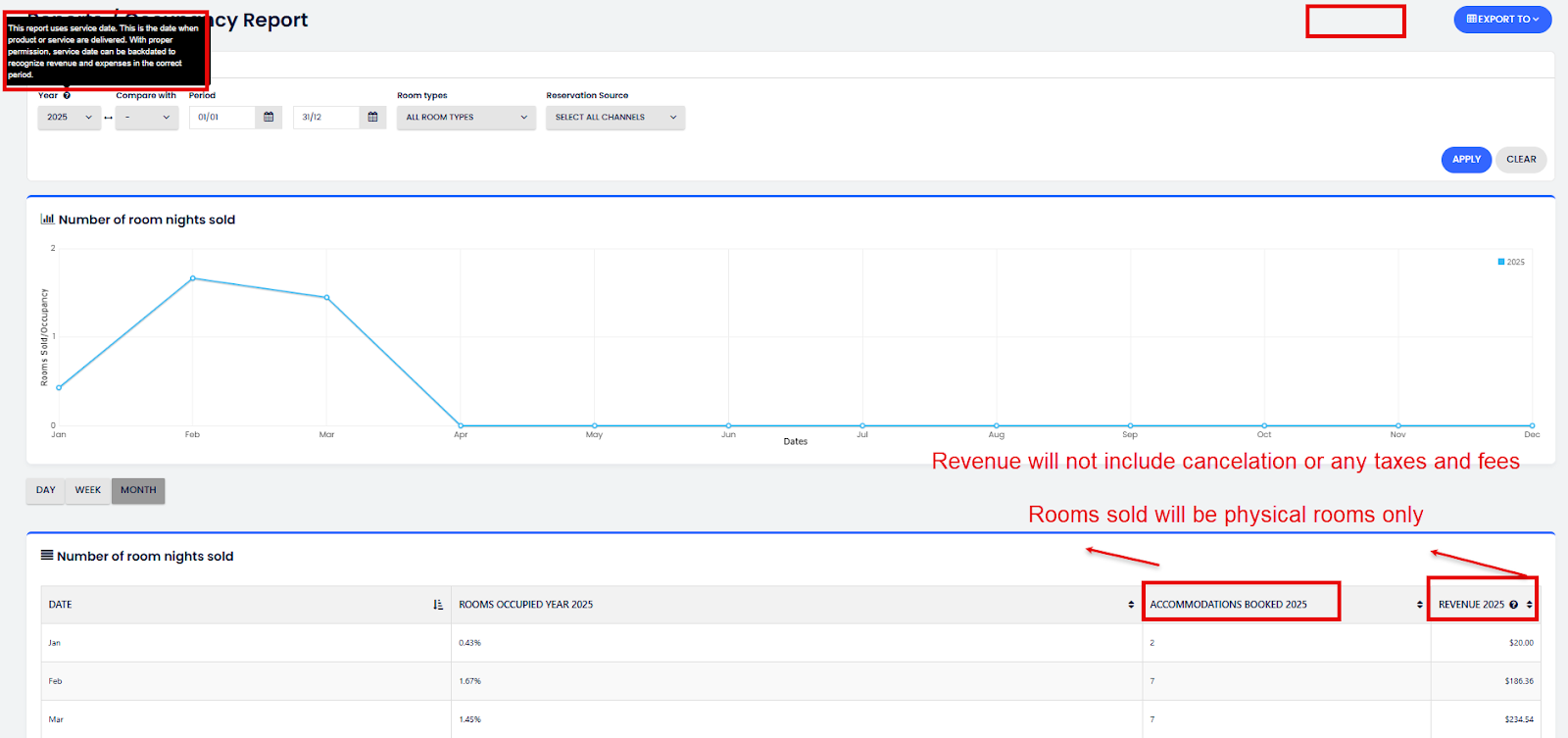The image size is (1568, 738).
Task: Toggle the 2025 series in chart legend
Action: click(x=1510, y=262)
